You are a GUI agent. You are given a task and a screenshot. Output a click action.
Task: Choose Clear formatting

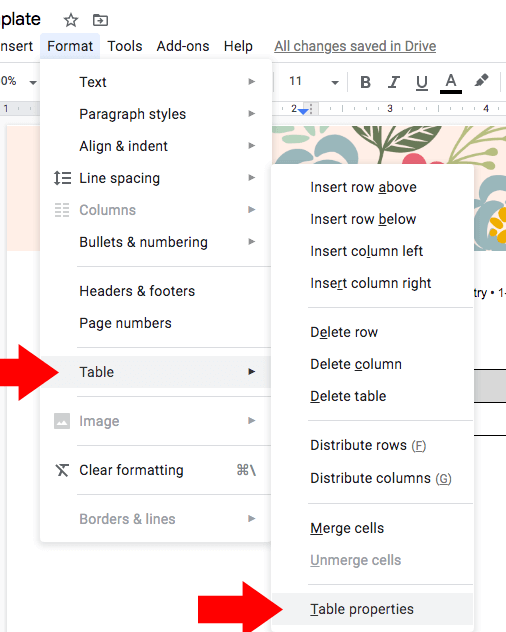click(156, 470)
